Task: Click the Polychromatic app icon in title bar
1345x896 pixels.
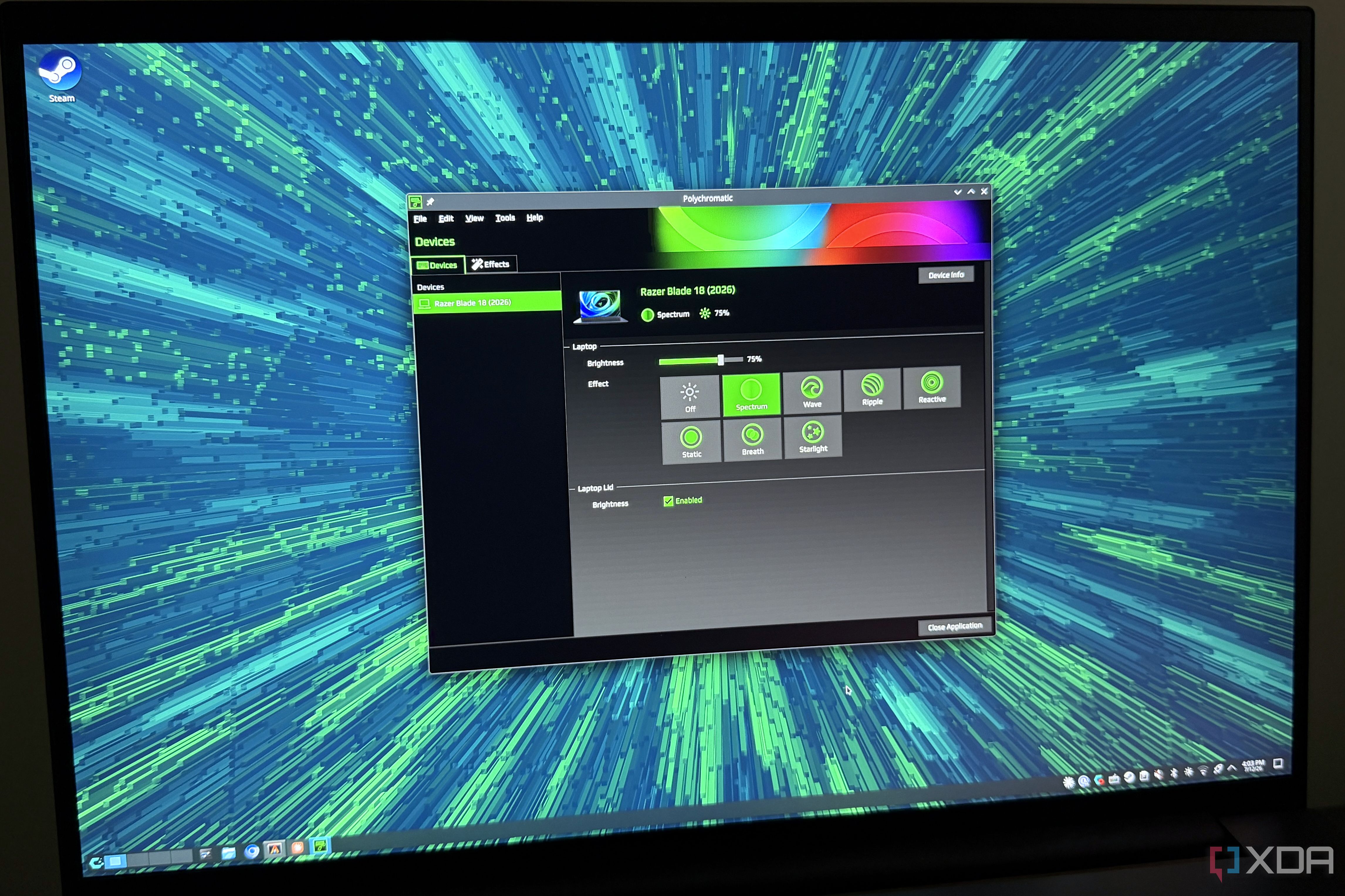Action: pyautogui.click(x=415, y=202)
